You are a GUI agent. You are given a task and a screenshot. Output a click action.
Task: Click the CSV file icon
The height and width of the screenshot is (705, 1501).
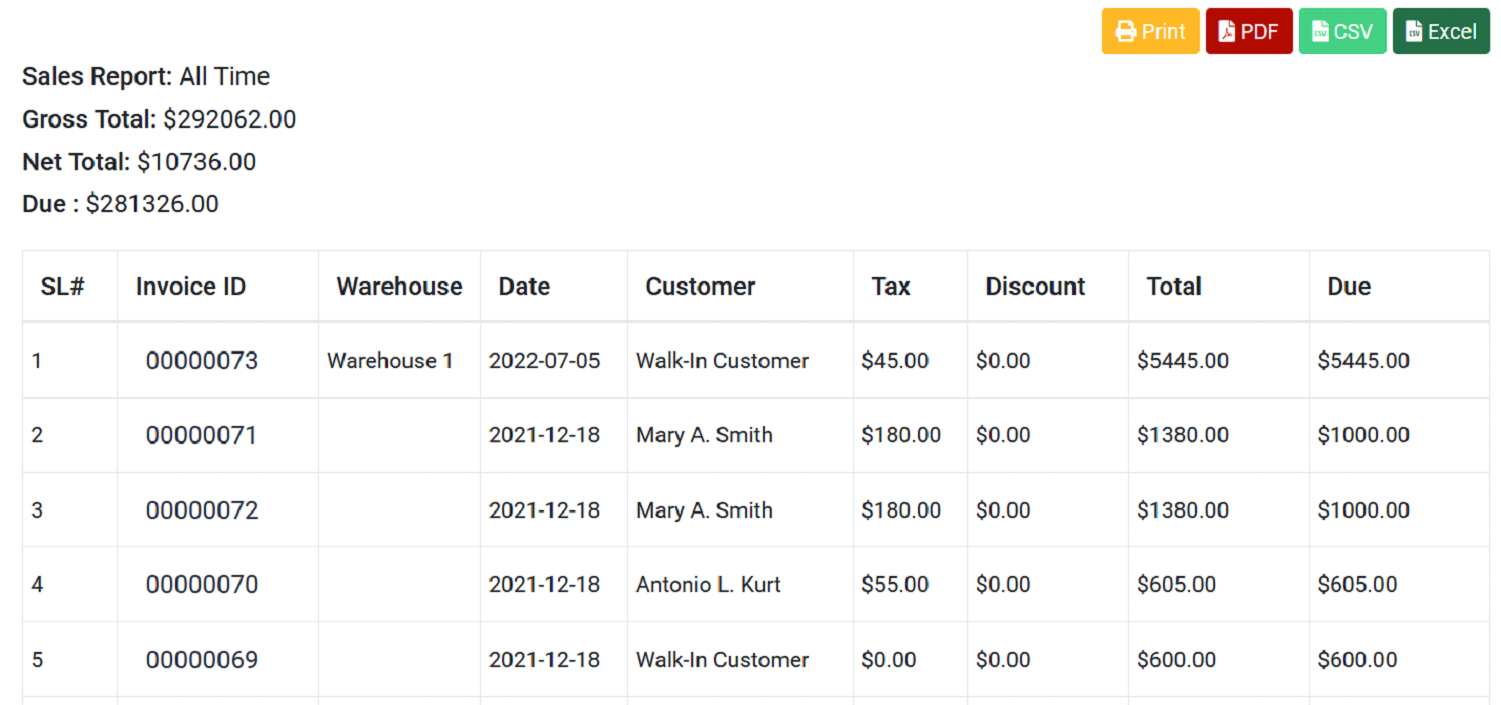(x=1320, y=32)
